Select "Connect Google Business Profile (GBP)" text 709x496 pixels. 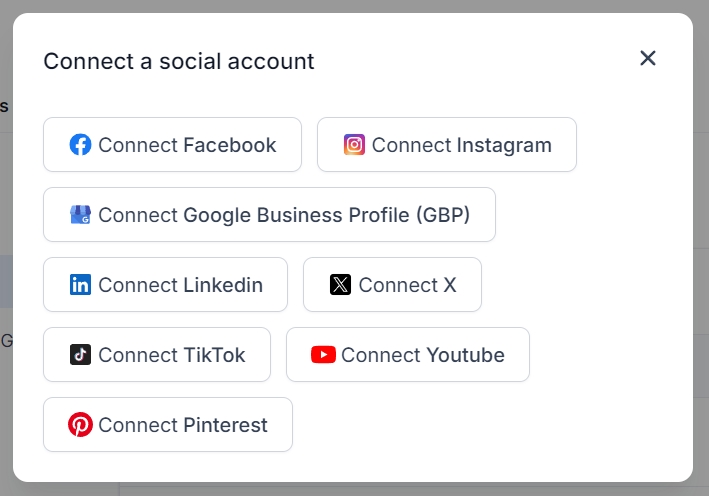pyautogui.click(x=284, y=215)
